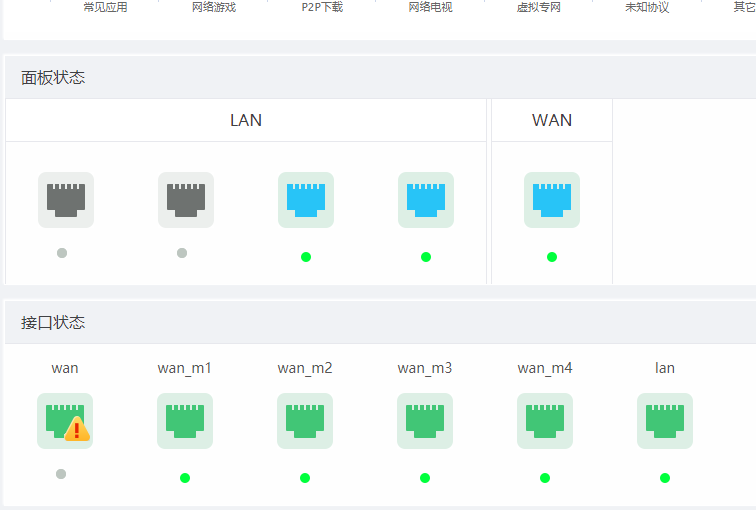Click the warning triangle on wan interface
Screen dimensions: 756x510
[x=77, y=430]
